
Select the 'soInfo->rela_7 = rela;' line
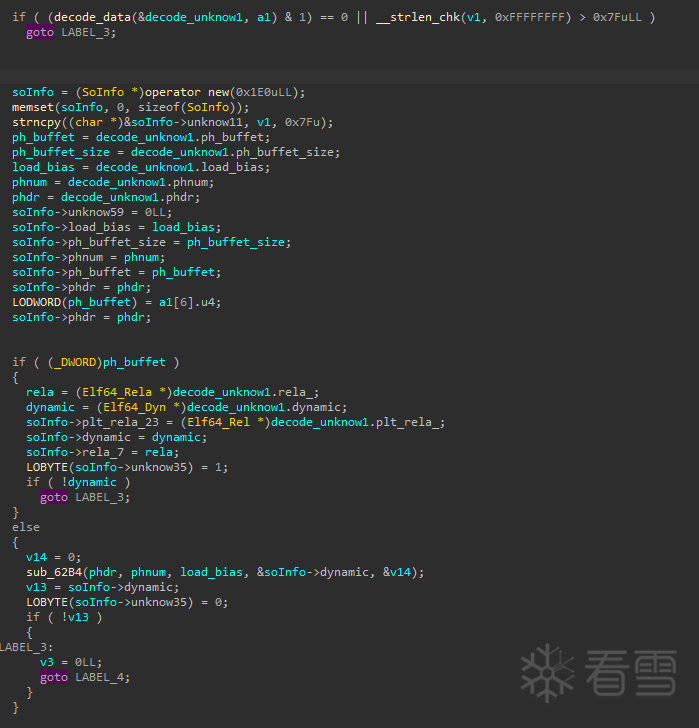103,452
